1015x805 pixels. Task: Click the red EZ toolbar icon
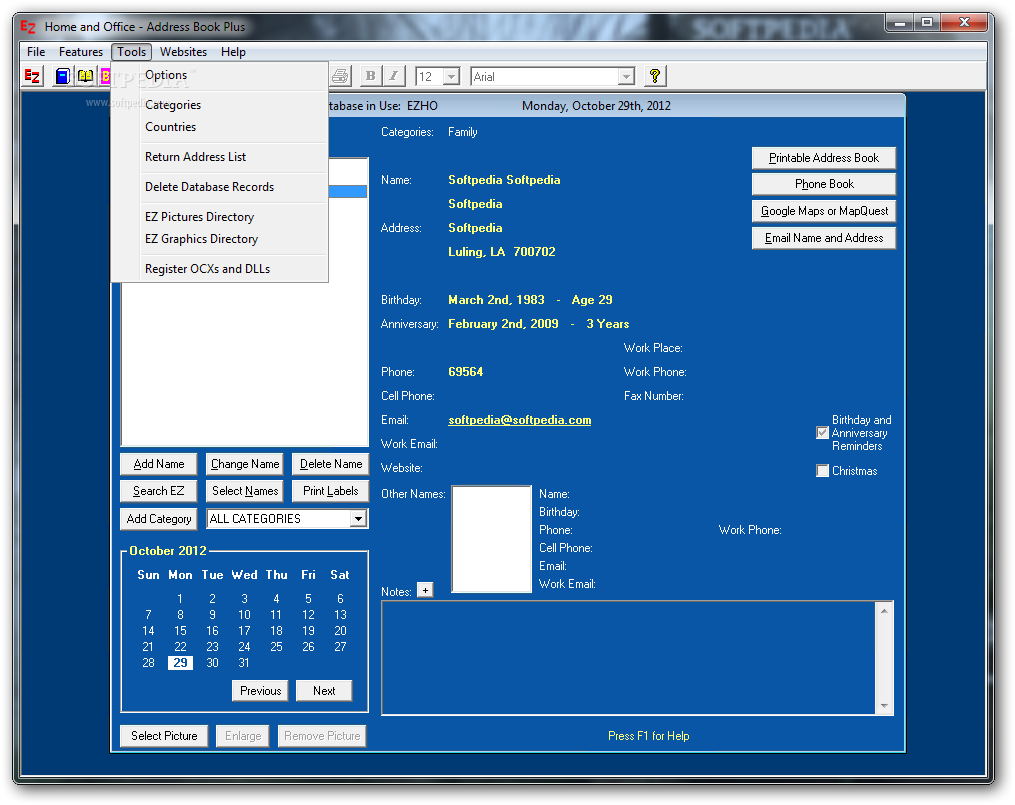[32, 76]
